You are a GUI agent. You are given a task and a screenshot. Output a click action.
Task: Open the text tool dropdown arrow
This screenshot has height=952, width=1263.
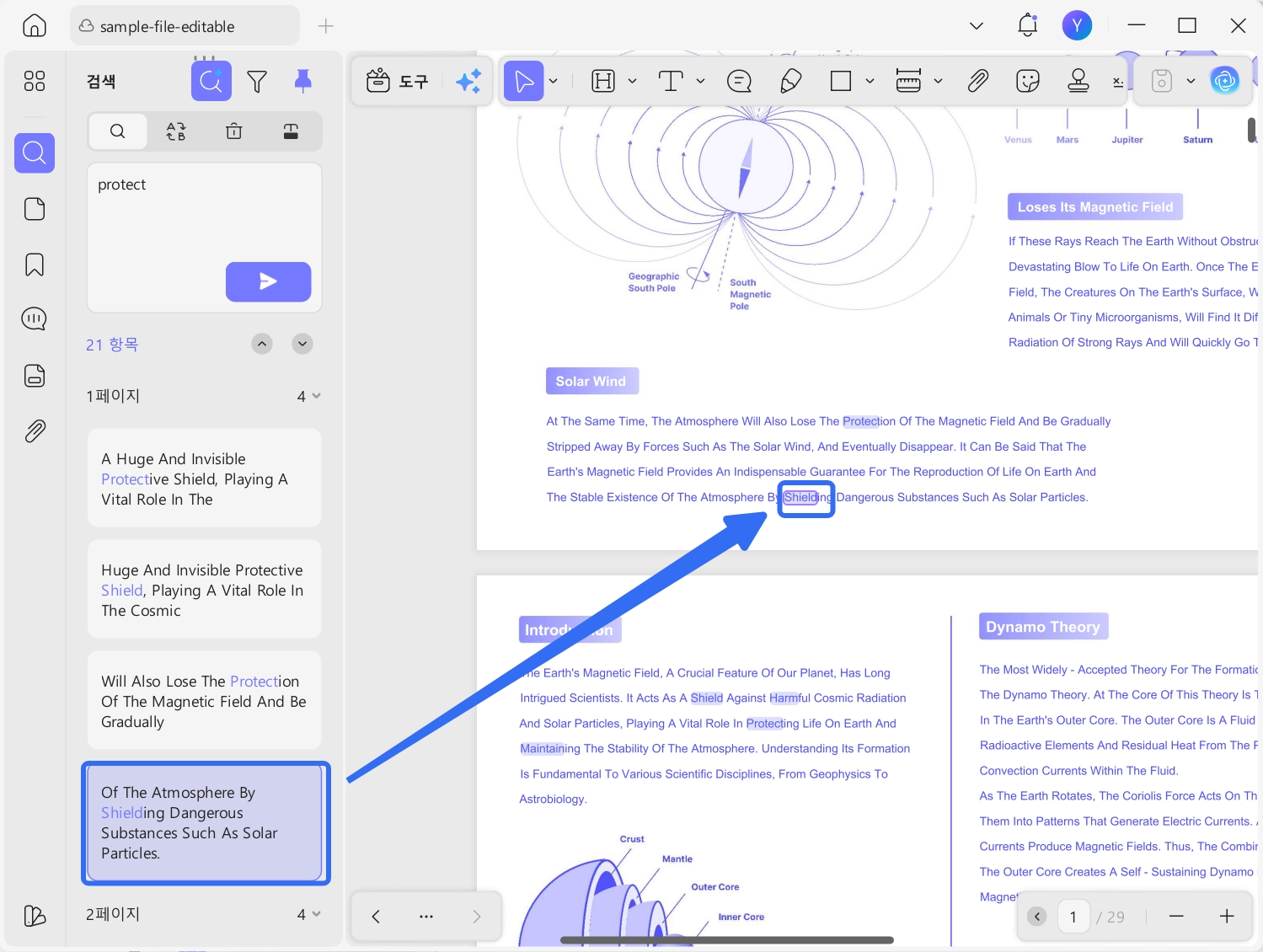[700, 81]
